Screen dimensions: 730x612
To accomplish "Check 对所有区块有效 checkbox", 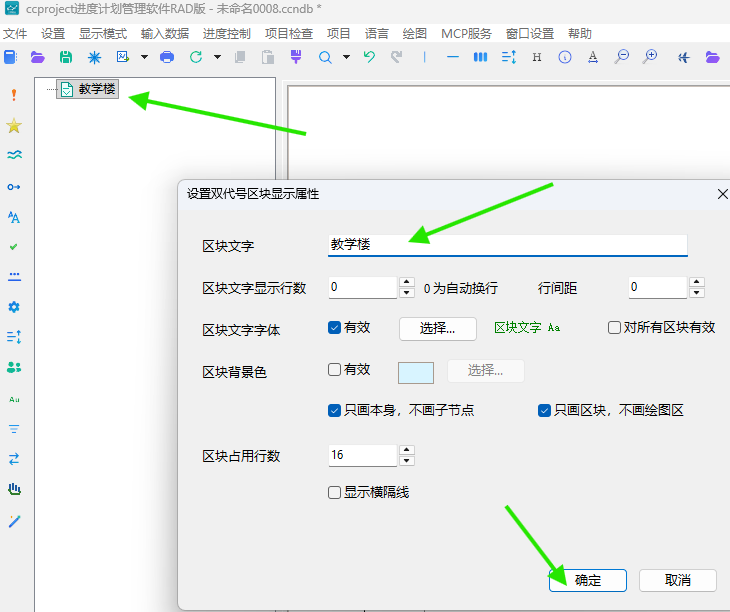I will (614, 328).
